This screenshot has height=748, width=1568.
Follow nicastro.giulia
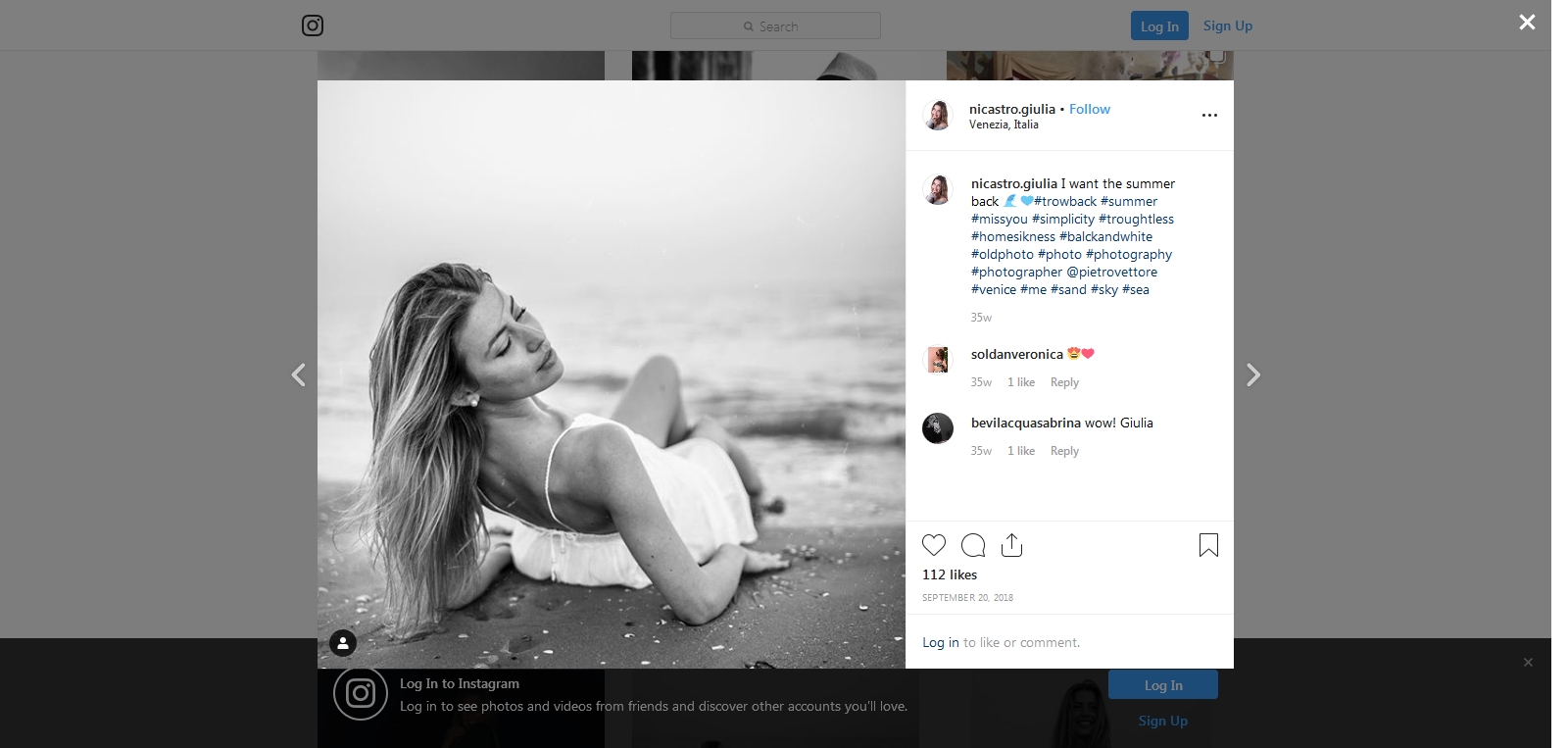coord(1090,109)
